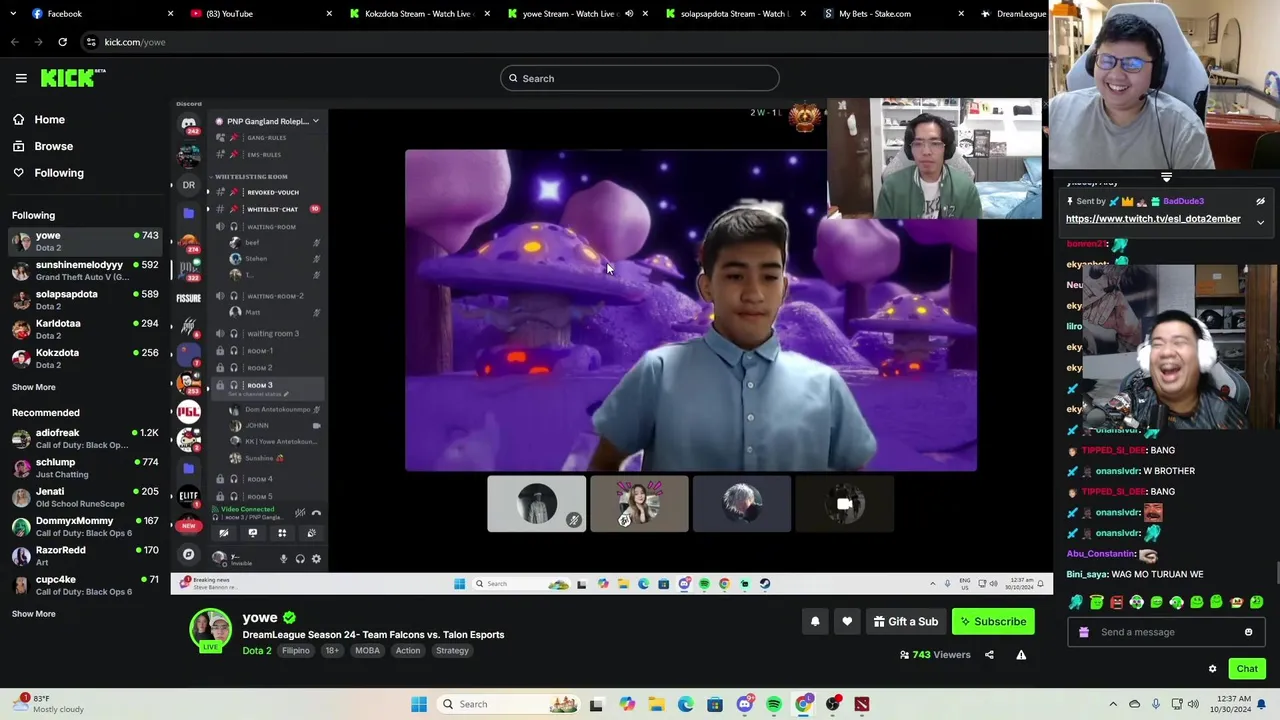The width and height of the screenshot is (1280, 720).
Task: Select the Filipino tag
Action: point(296,651)
